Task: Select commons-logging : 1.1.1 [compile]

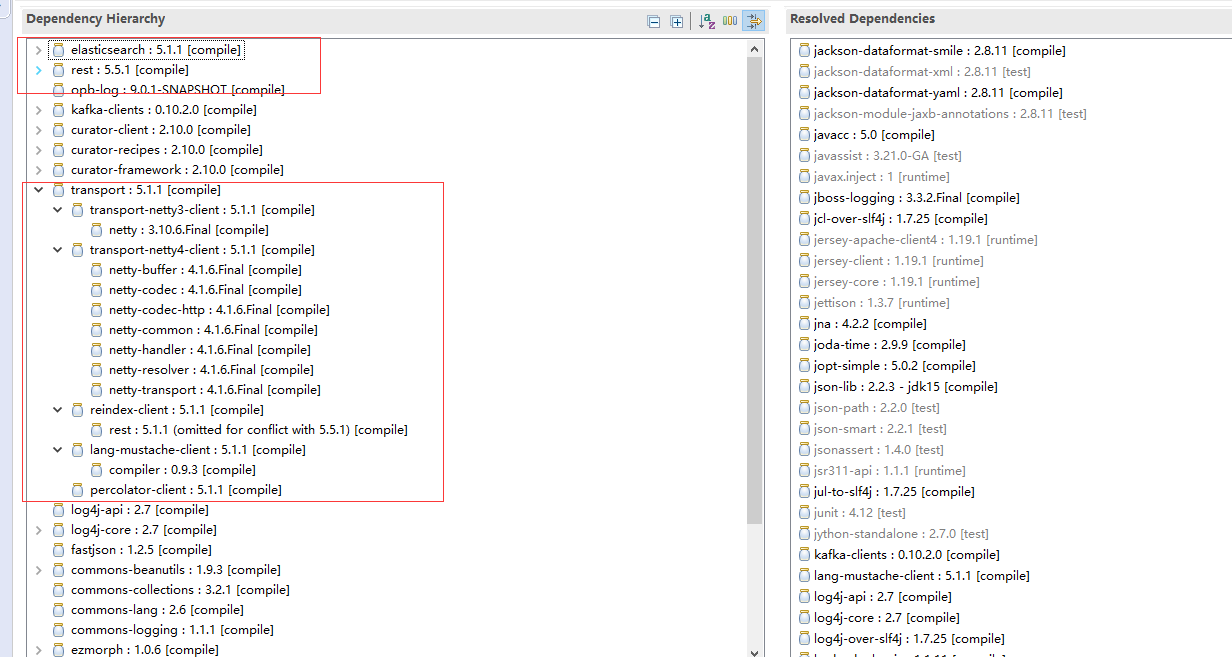Action: pos(172,630)
